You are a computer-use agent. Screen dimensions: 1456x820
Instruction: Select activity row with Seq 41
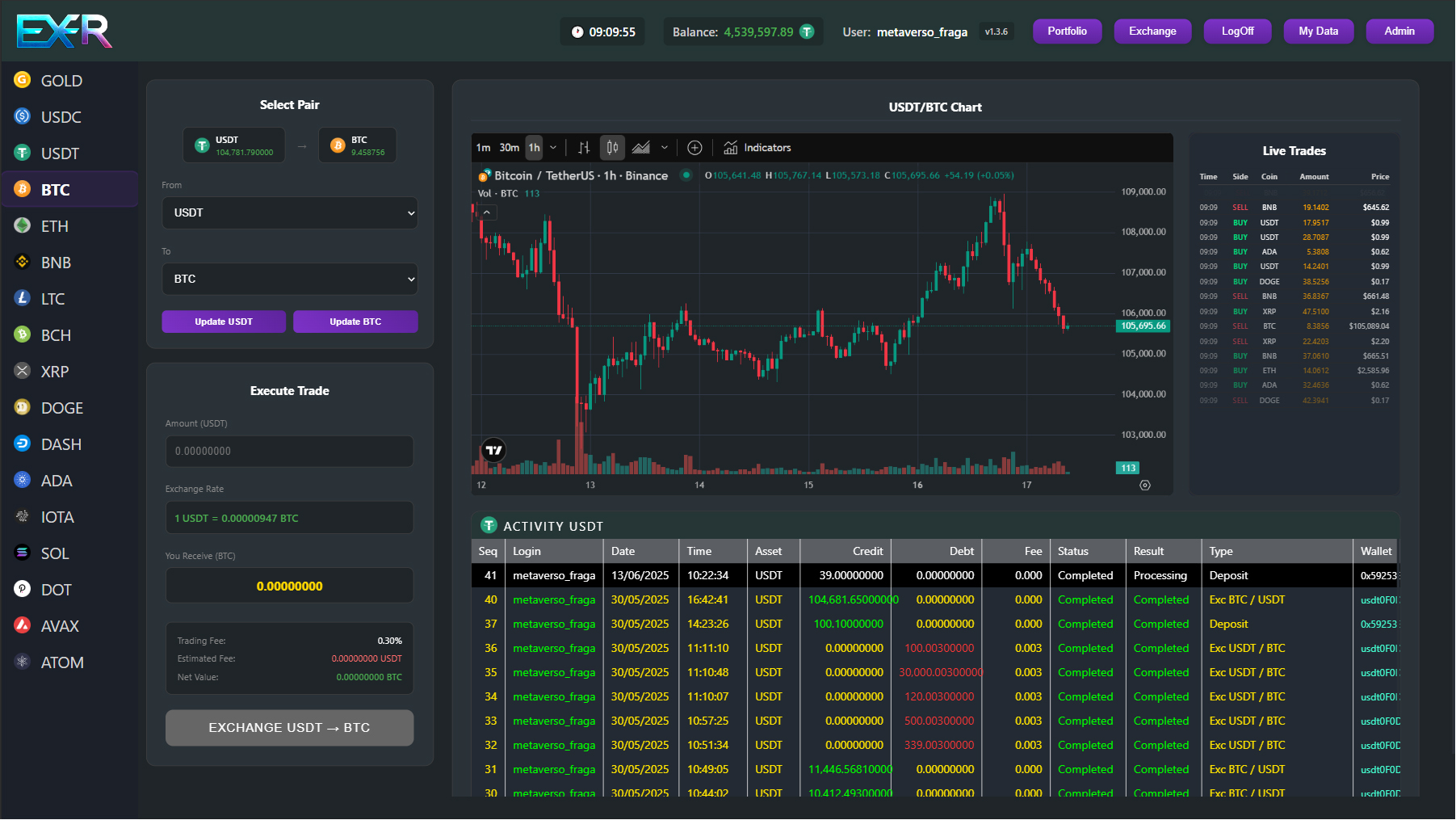pyautogui.click(x=935, y=575)
